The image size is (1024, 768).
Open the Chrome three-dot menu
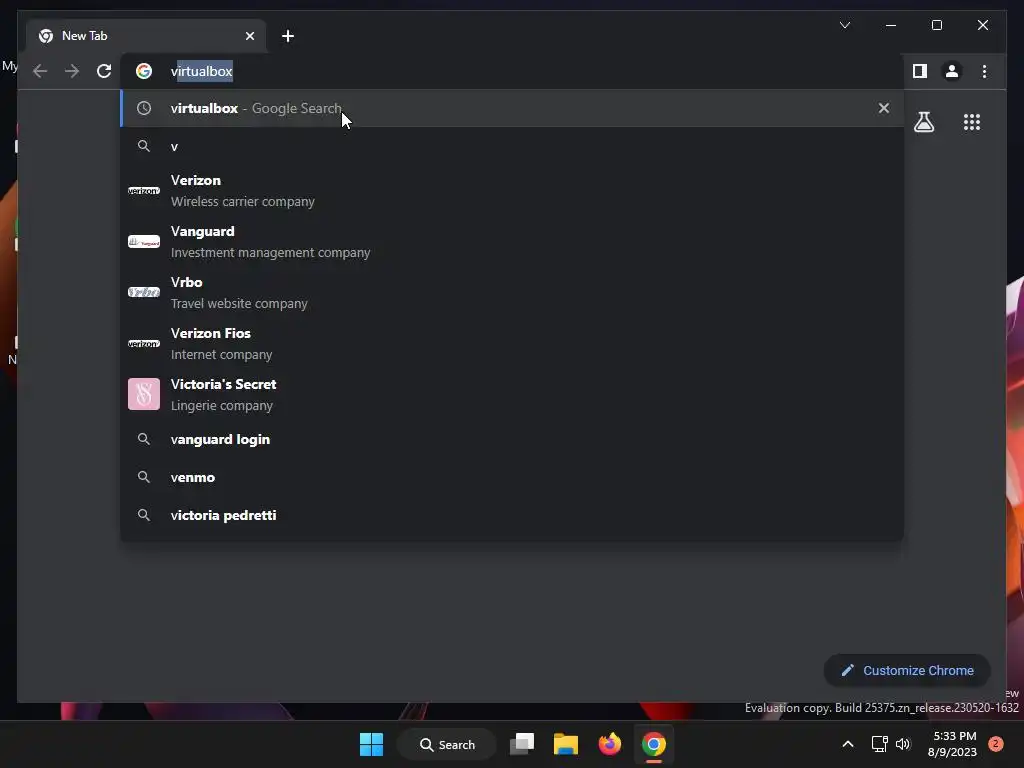click(x=984, y=71)
